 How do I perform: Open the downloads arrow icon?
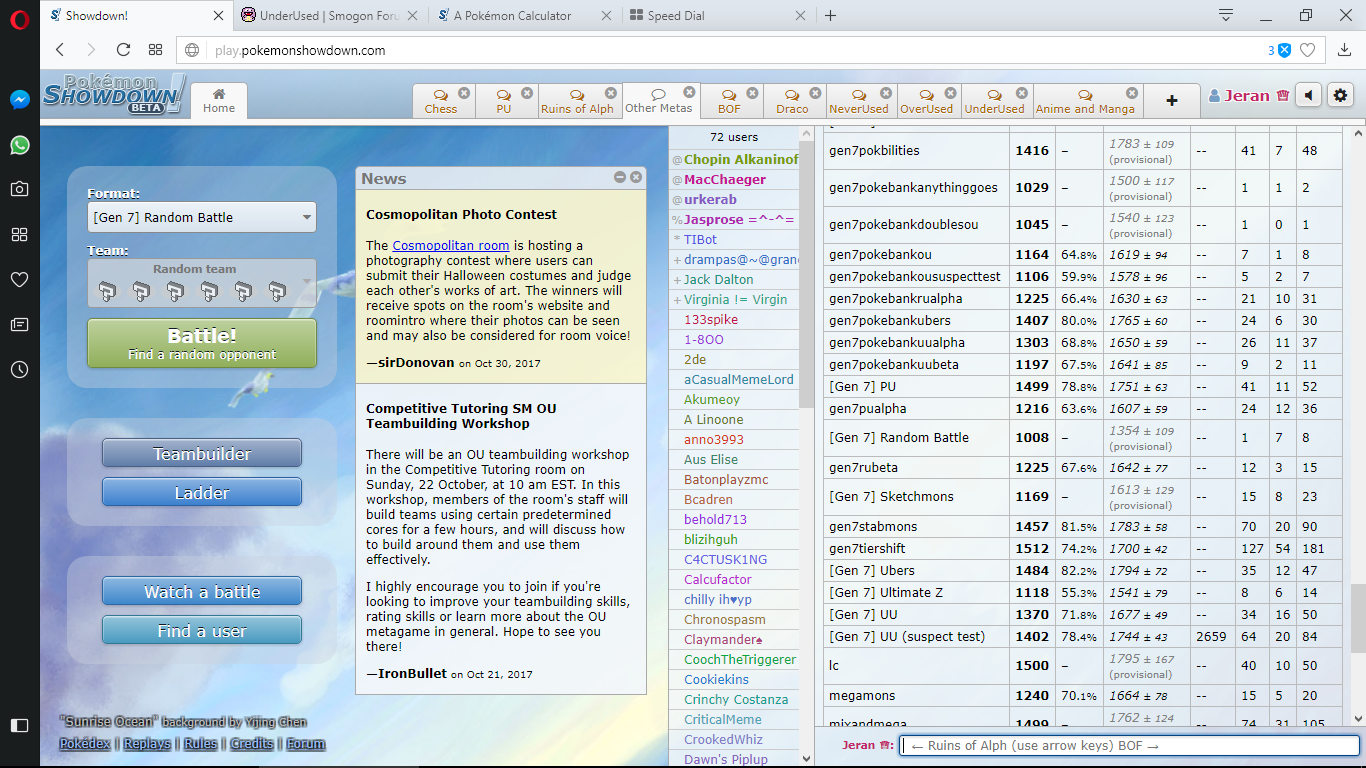[1345, 50]
